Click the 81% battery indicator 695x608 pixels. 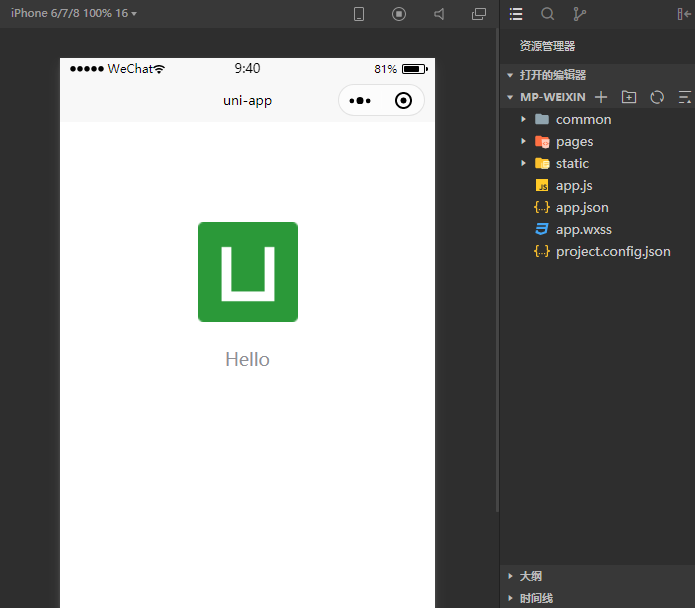point(401,69)
